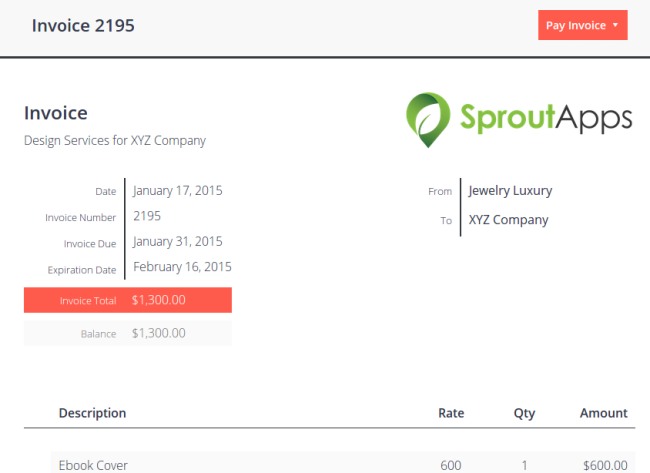
Task: Click the Invoice Total red bar
Action: coord(128,300)
